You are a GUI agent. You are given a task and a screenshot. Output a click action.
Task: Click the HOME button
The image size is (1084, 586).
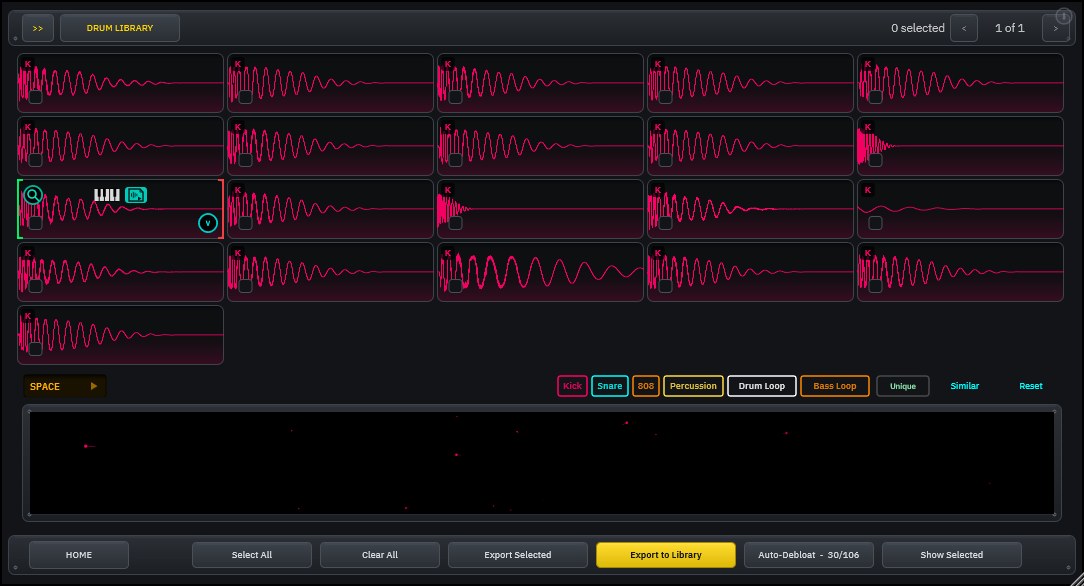[x=79, y=555]
